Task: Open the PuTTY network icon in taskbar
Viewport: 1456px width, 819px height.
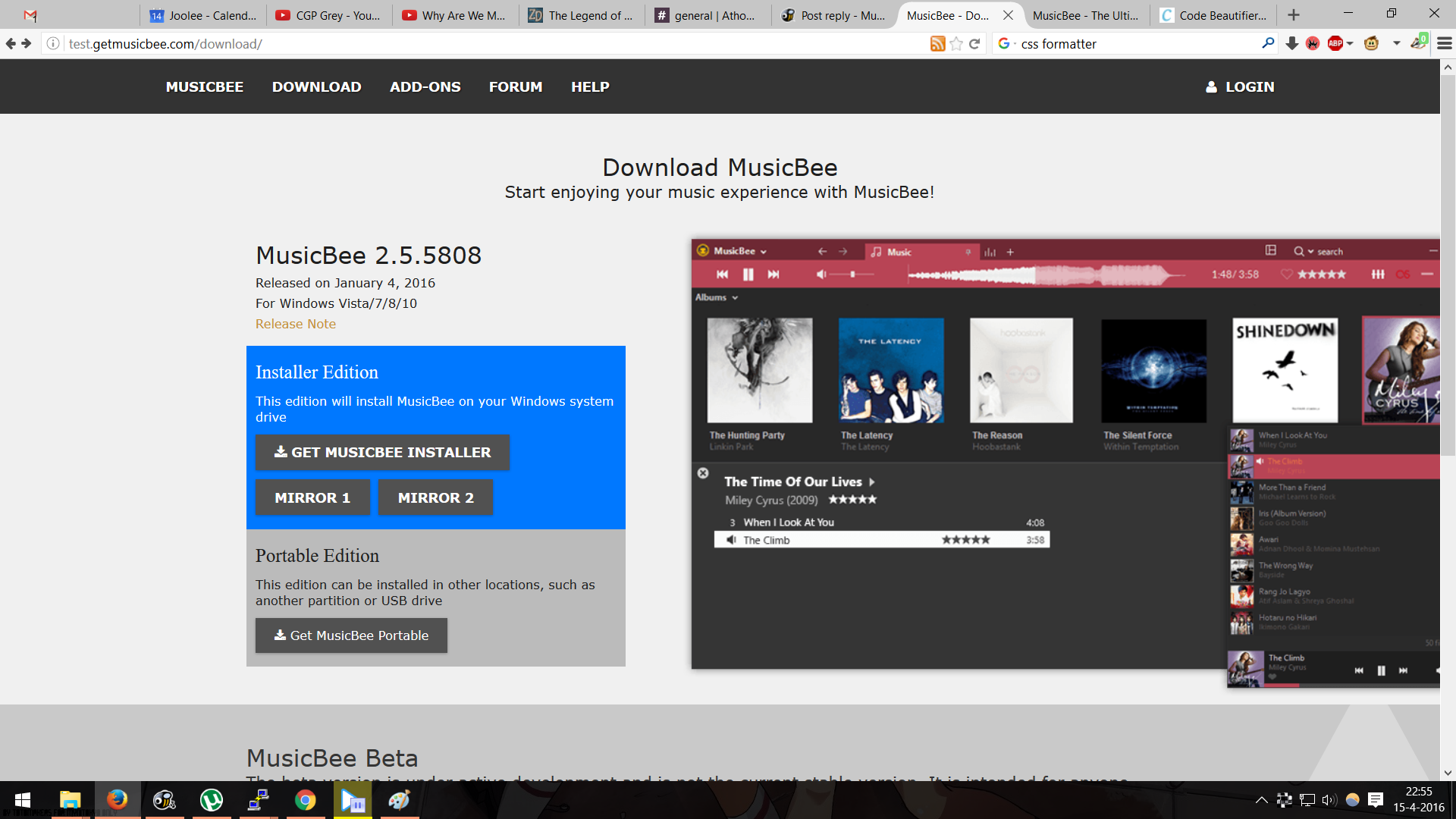Action: click(259, 800)
